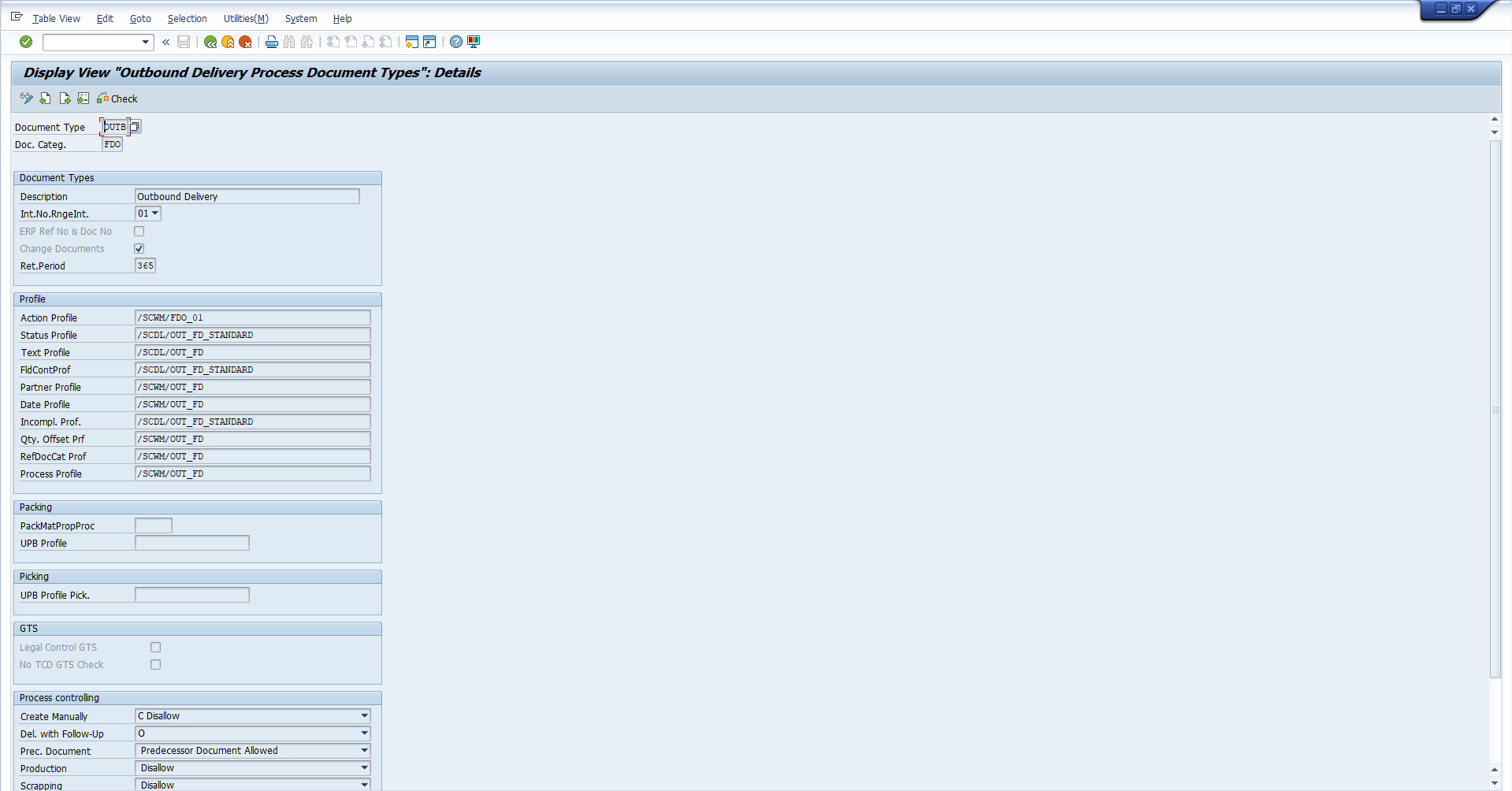This screenshot has width=1512, height=791.
Task: Click the Previous Page icon
Action: click(351, 42)
